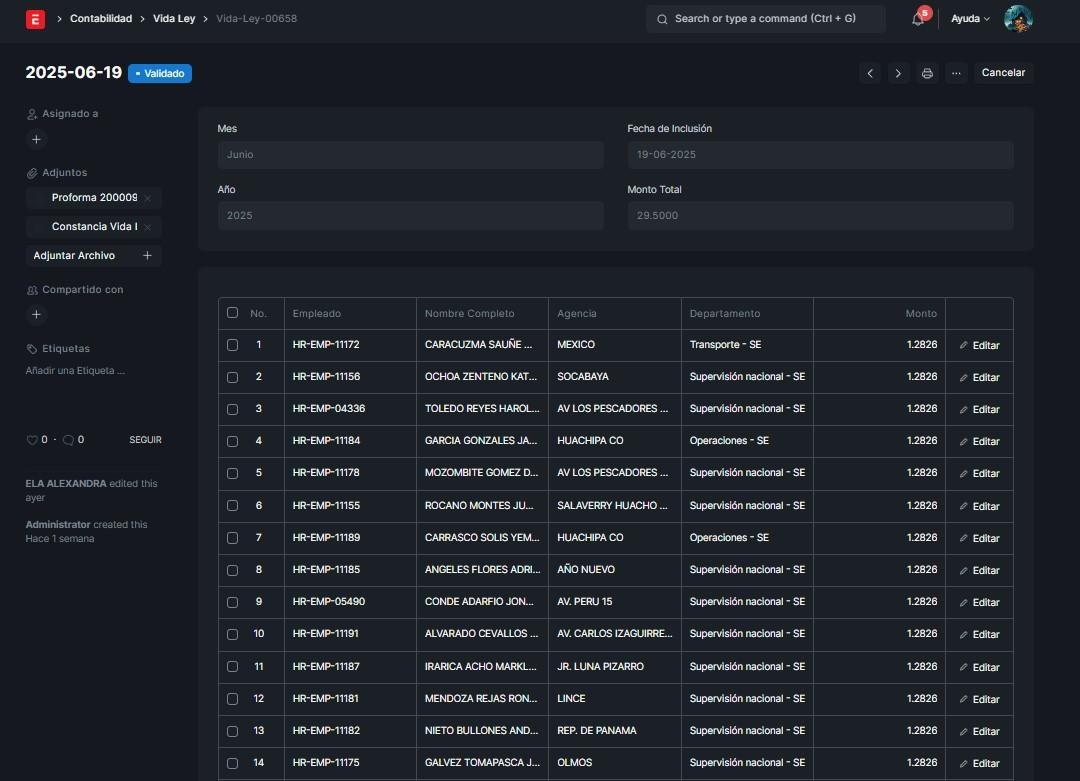Open the user avatar menu

click(1017, 19)
